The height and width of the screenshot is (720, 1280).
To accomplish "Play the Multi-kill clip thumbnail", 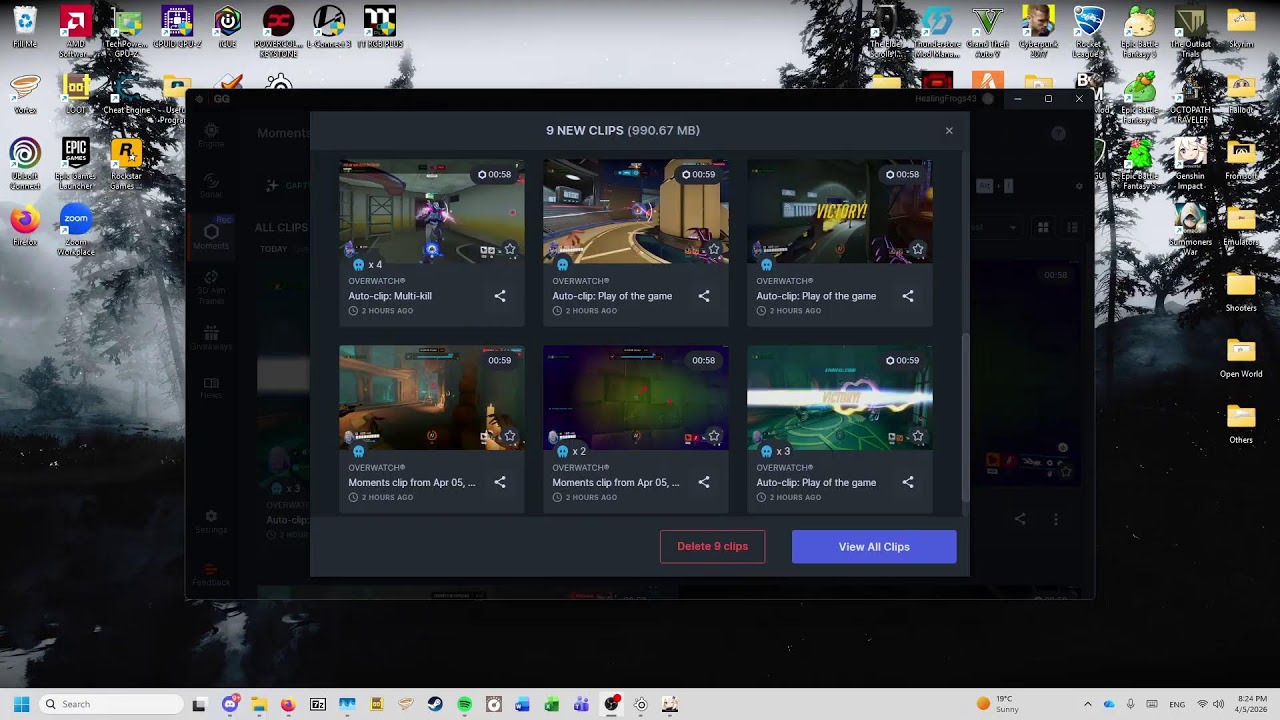I will [432, 211].
